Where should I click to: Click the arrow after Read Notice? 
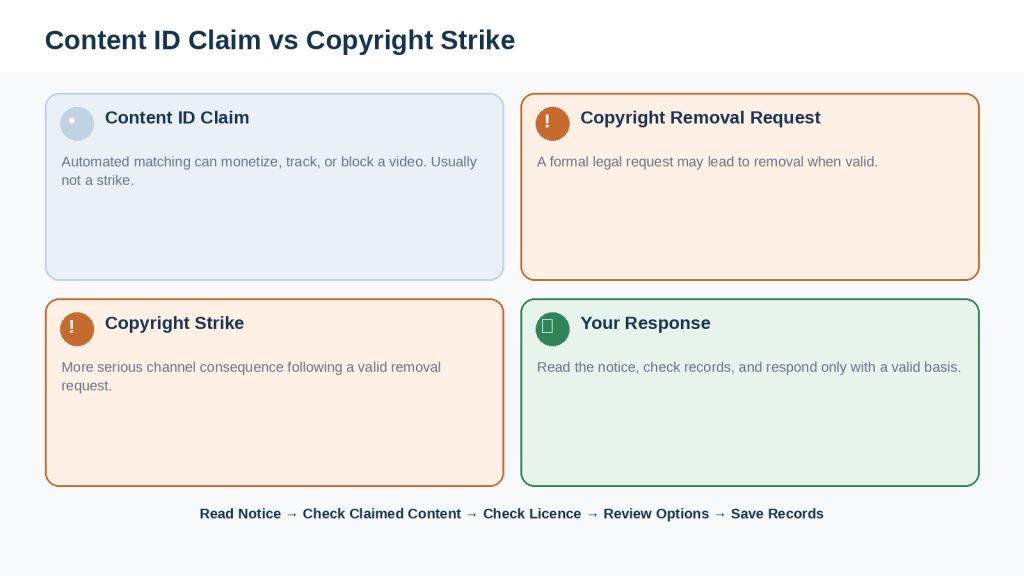(x=292, y=515)
